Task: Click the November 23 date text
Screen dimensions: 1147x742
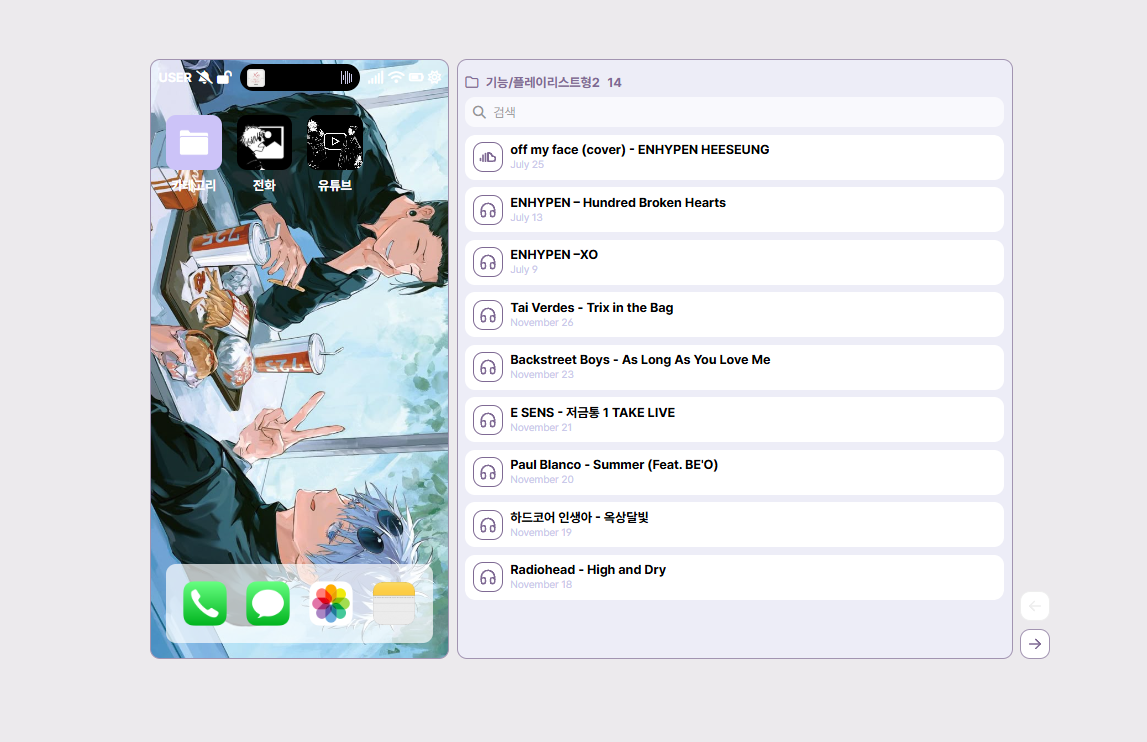Action: point(542,375)
